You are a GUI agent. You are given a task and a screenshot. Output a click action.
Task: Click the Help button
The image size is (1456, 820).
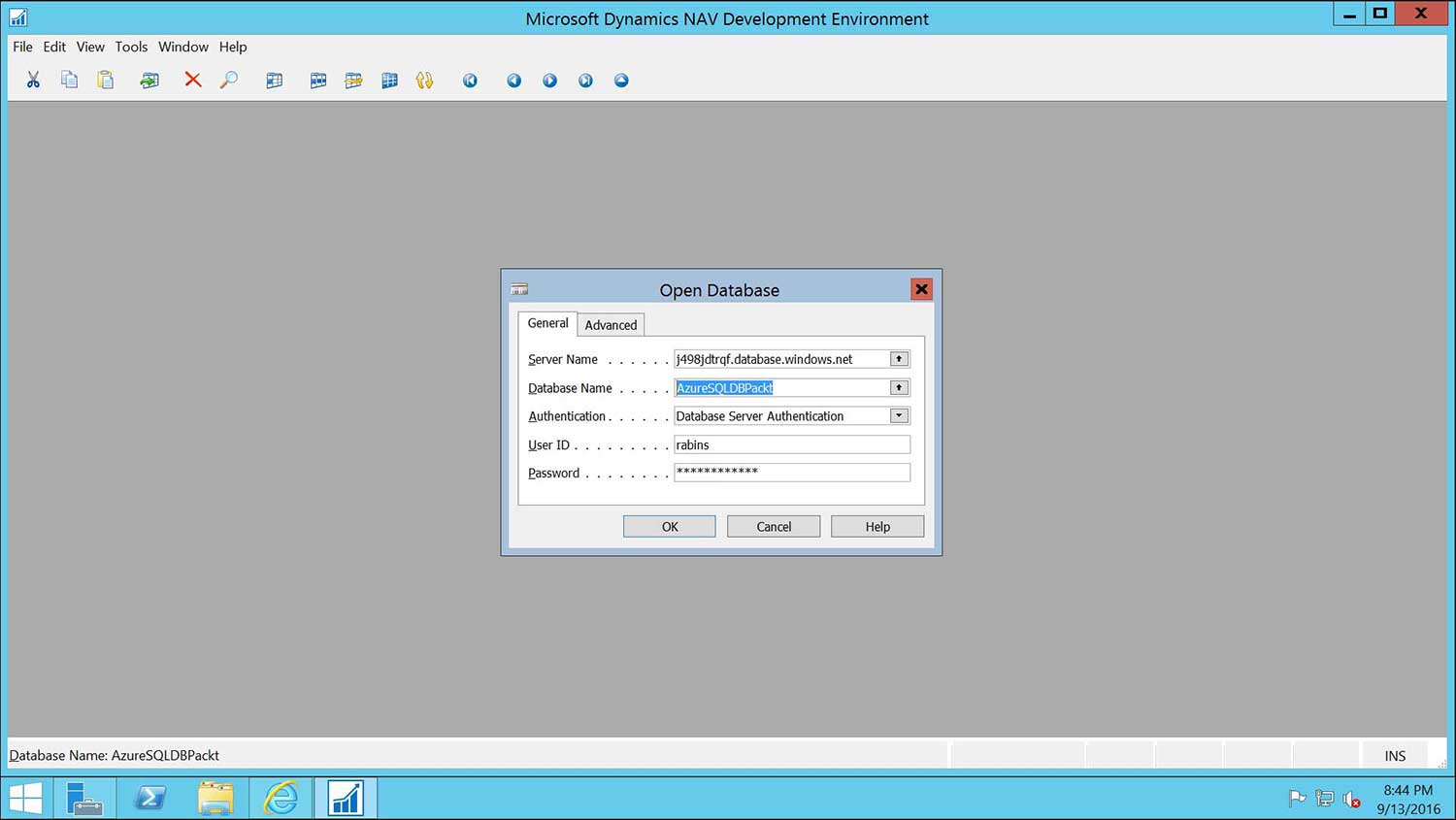tap(877, 526)
